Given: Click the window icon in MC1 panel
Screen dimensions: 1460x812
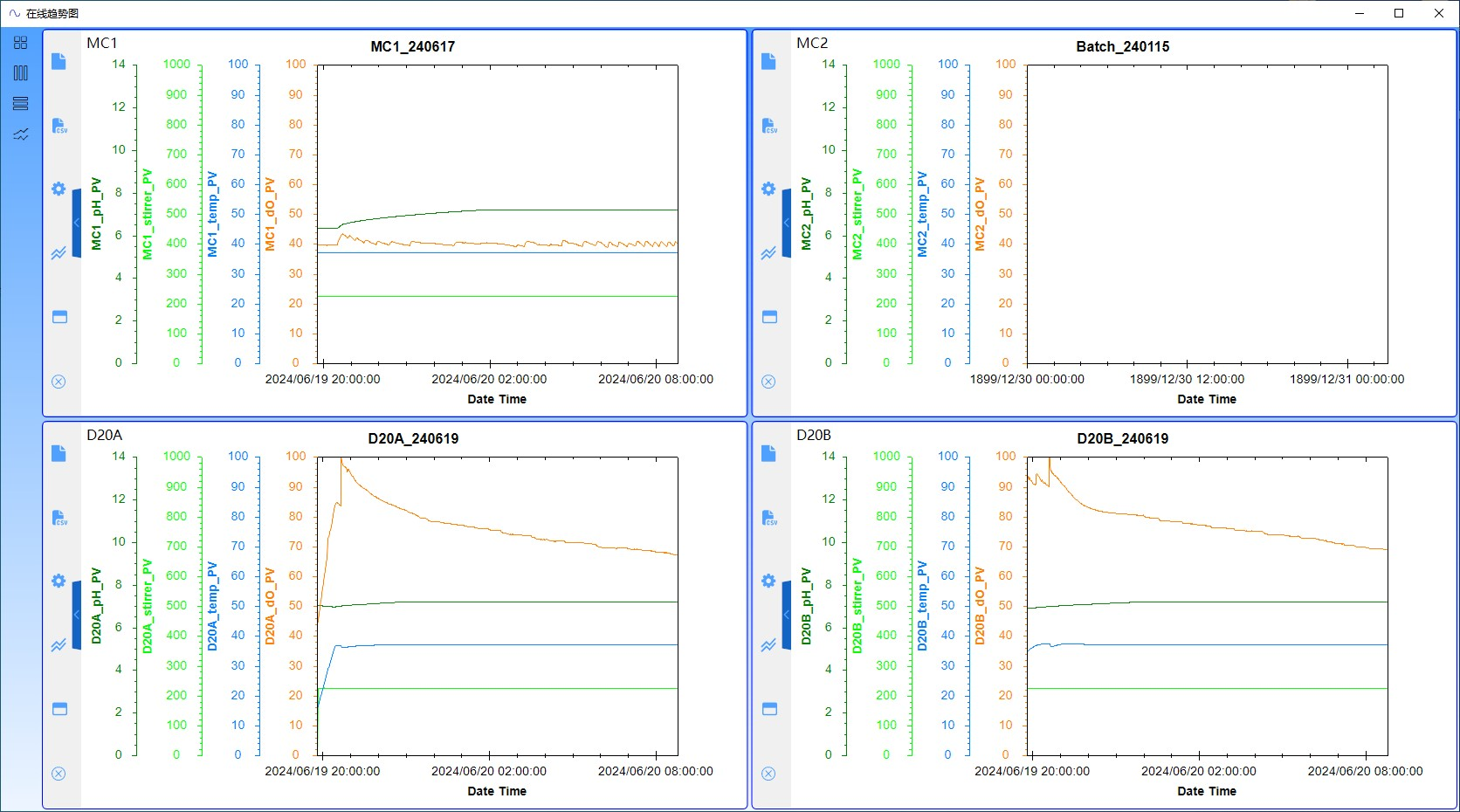Looking at the screenshot, I should [59, 317].
